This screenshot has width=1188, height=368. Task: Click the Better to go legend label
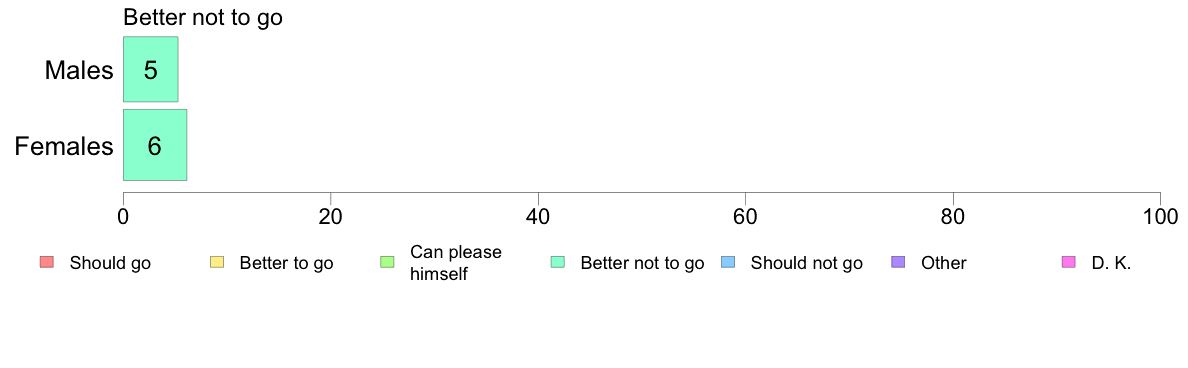pyautogui.click(x=286, y=264)
